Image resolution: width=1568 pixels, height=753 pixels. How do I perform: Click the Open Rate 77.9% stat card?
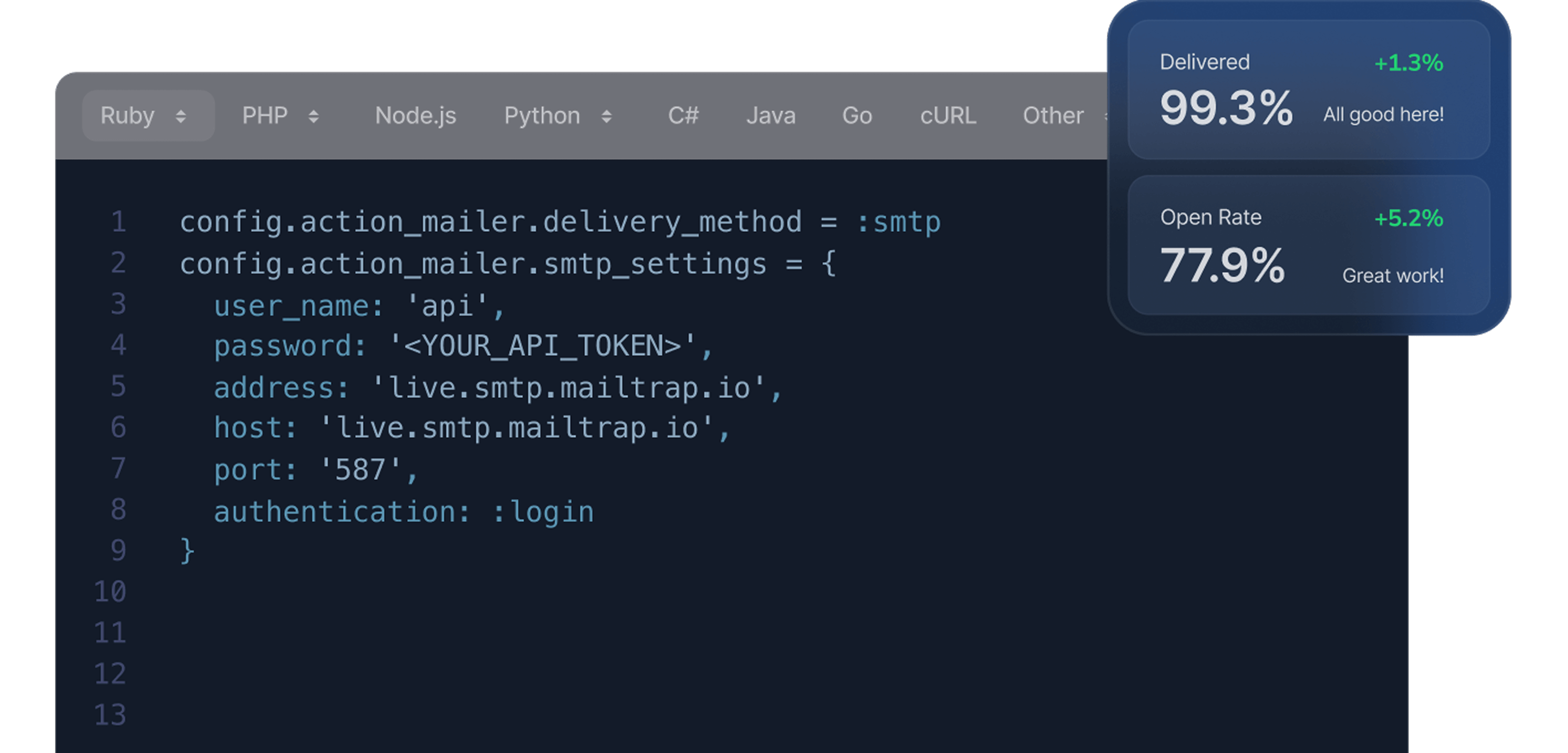click(x=1309, y=245)
